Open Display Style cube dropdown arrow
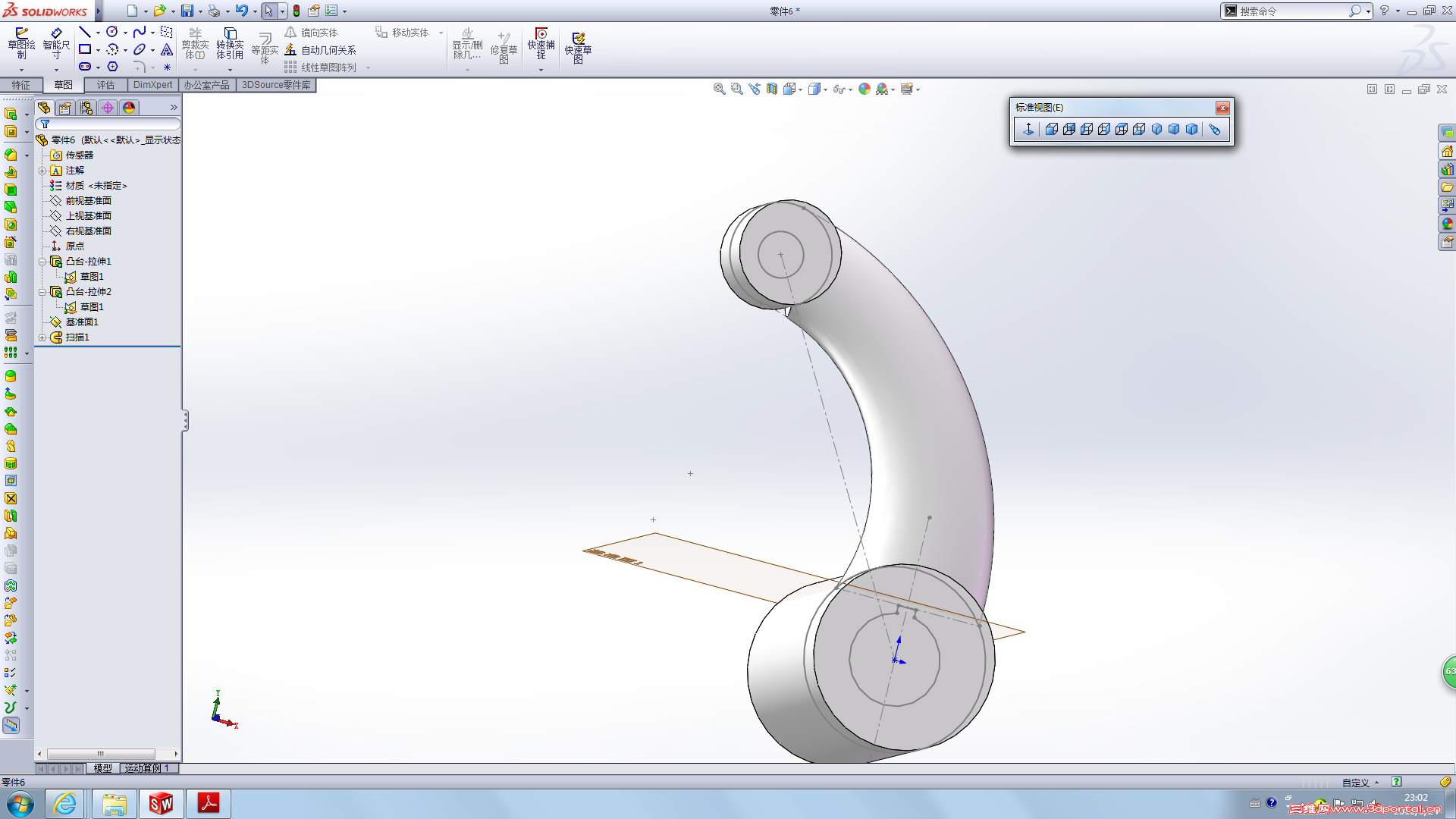This screenshot has width=1456, height=819. 825,89
